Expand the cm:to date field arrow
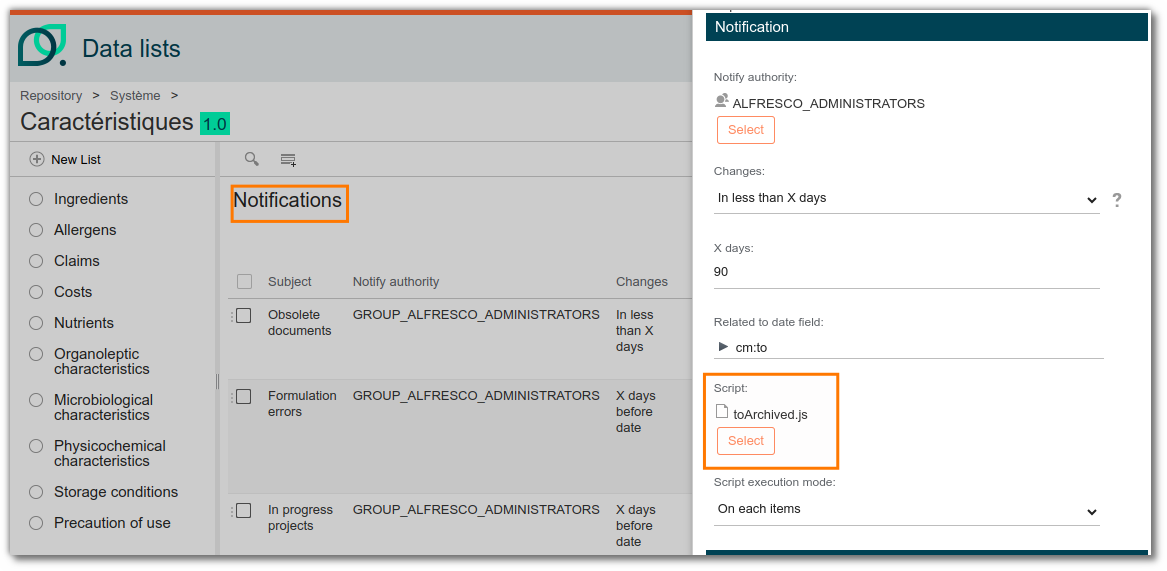The image size is (1167, 571). (723, 346)
